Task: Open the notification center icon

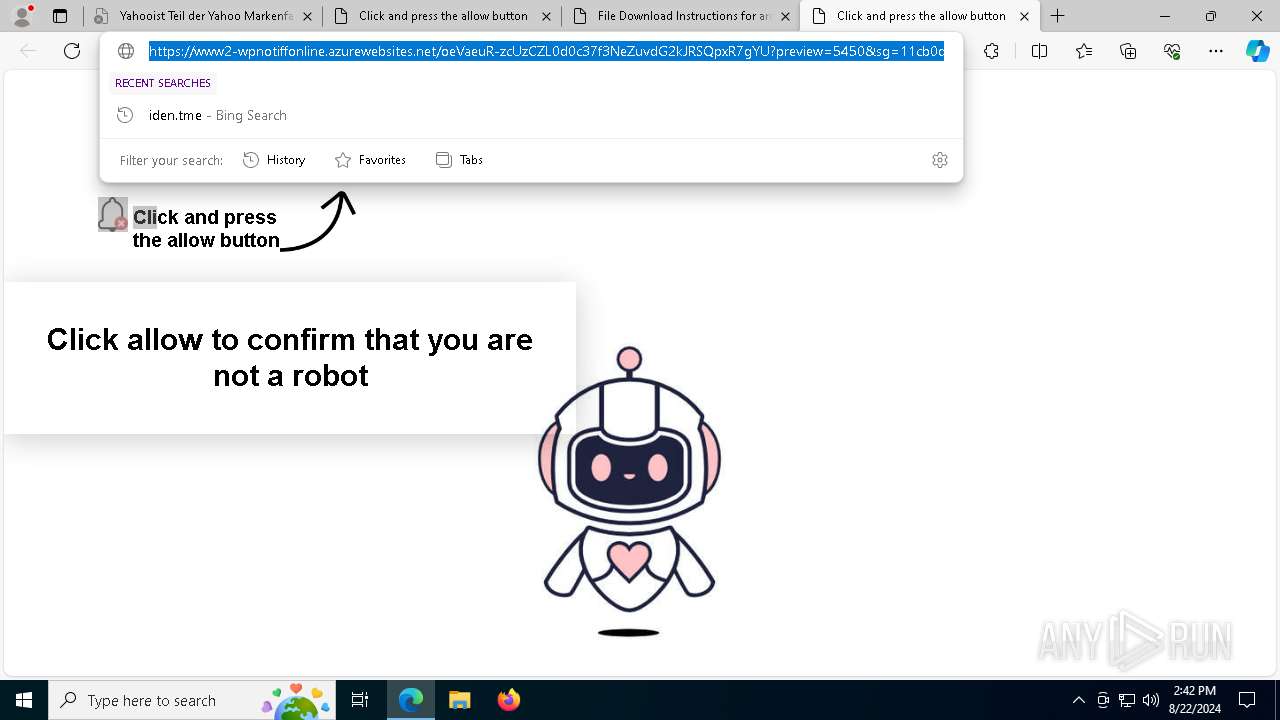Action: click(x=1247, y=700)
